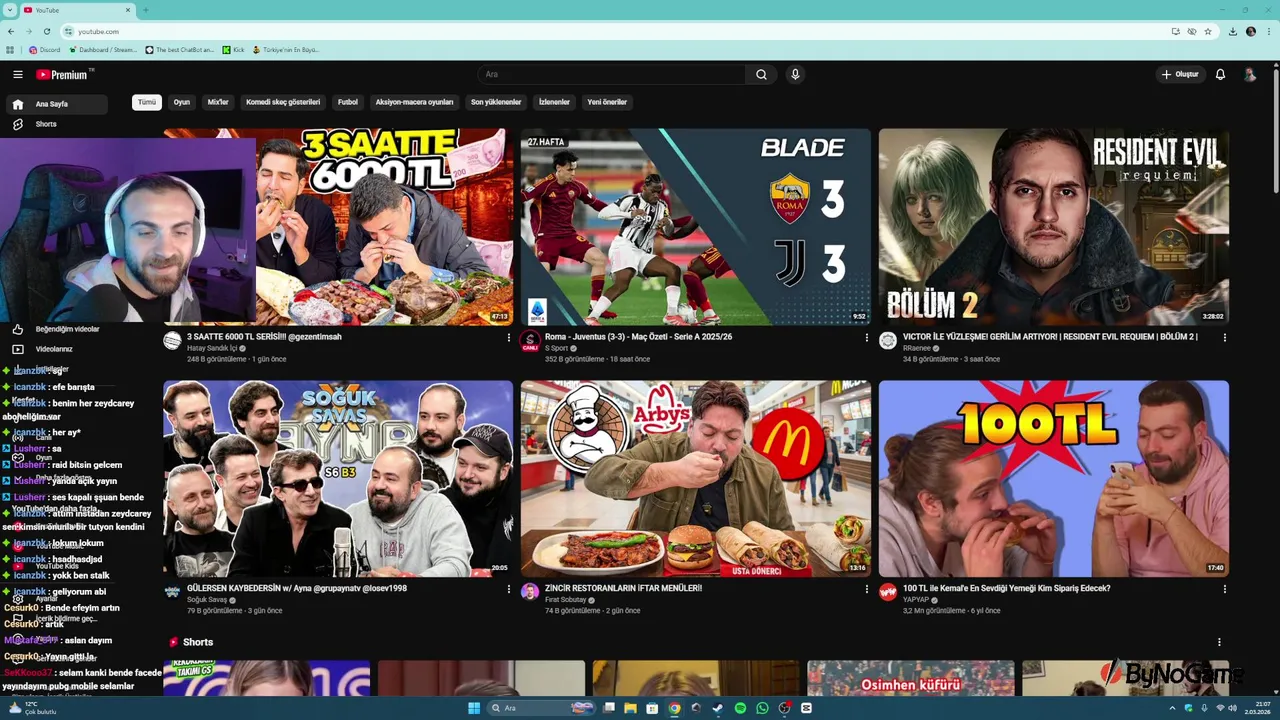Open more options for İFTAR MENÜLERİ video
Screen dimensions: 1280x720
[866, 590]
